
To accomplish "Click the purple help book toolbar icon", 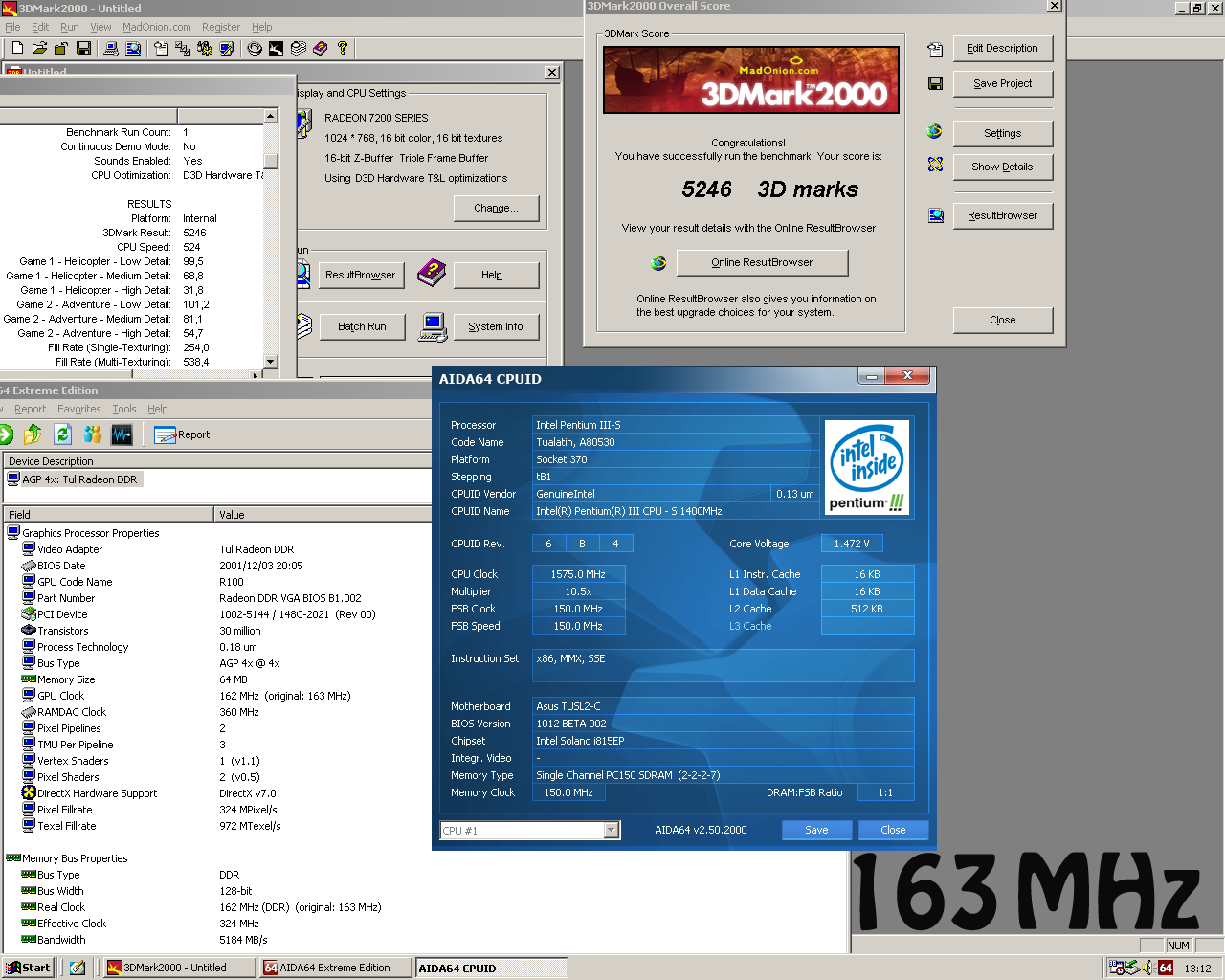I will (320, 48).
